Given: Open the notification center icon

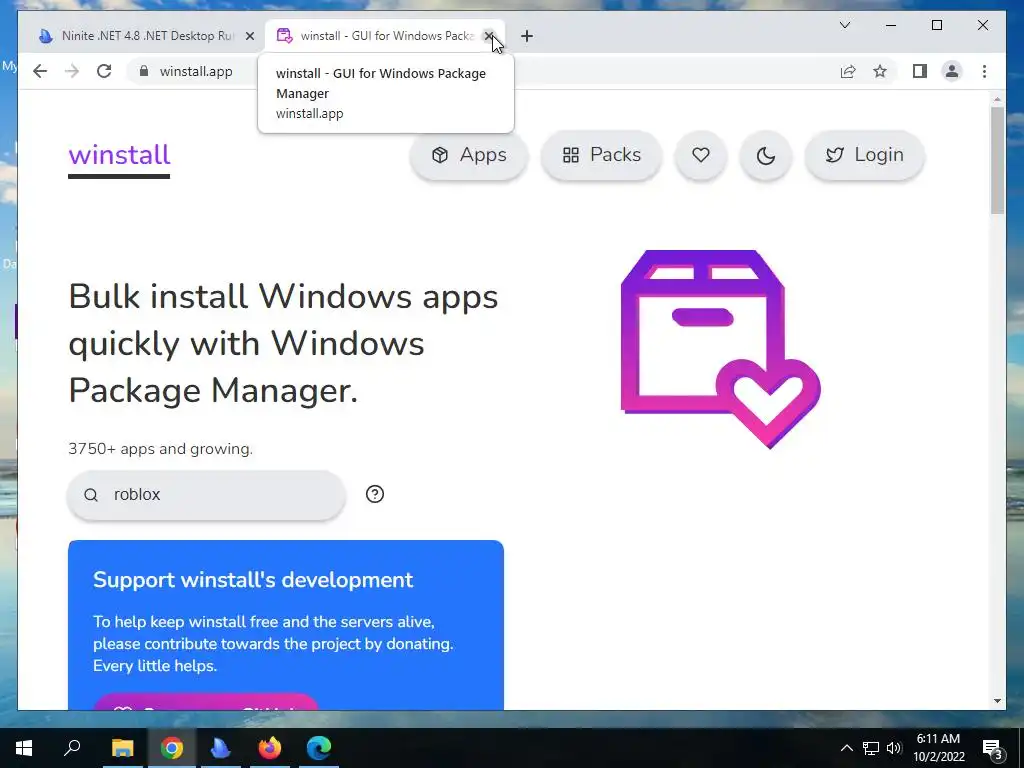Looking at the screenshot, I should click(x=993, y=748).
